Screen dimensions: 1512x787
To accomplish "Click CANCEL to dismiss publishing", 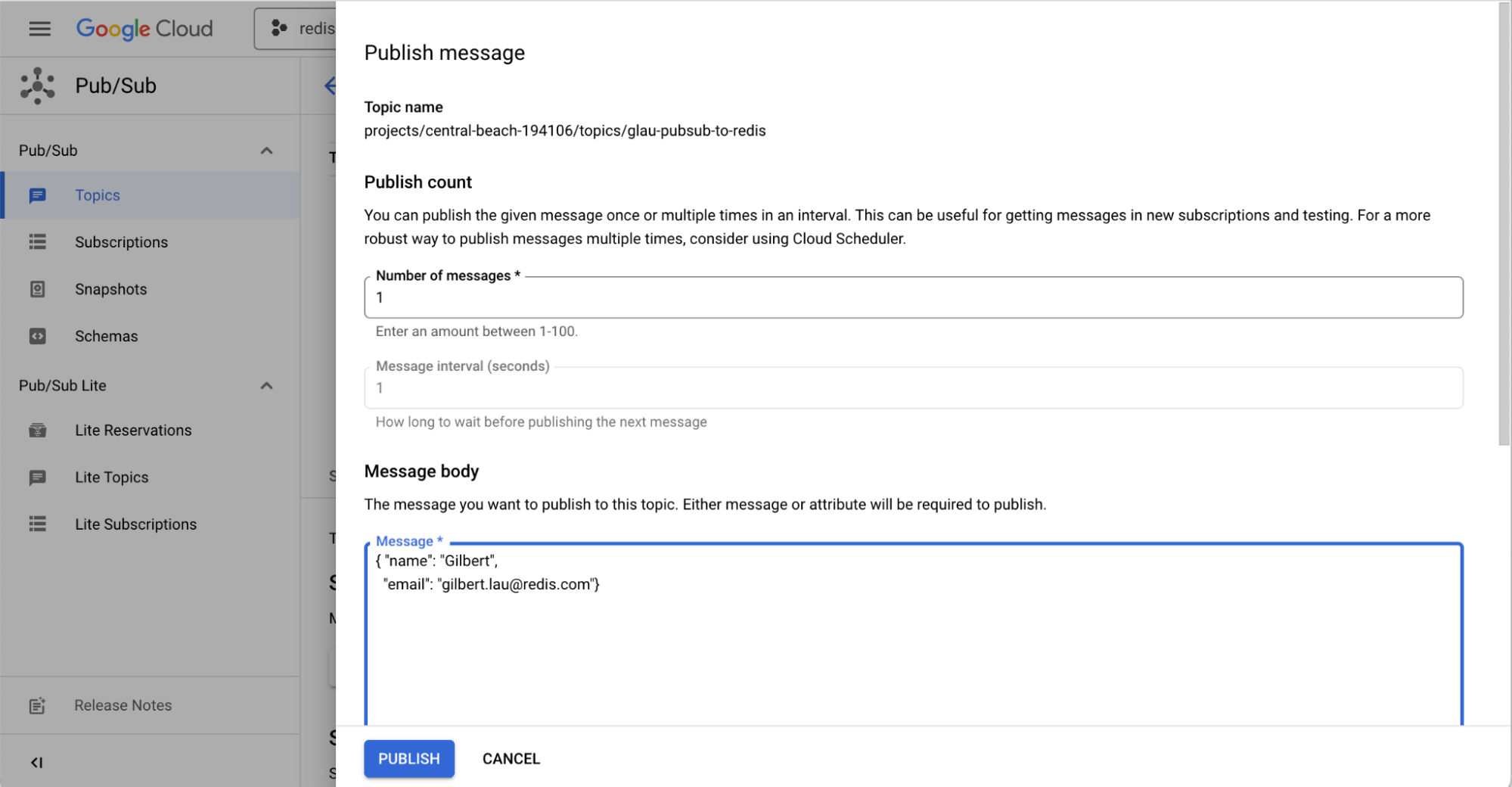I will coord(511,758).
